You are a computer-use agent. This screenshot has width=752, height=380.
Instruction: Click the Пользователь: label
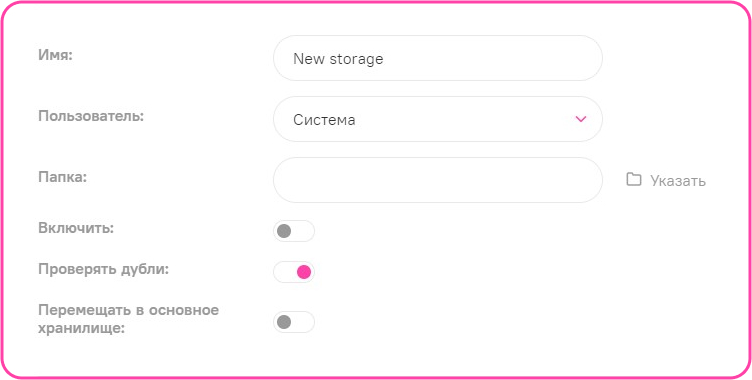(91, 116)
